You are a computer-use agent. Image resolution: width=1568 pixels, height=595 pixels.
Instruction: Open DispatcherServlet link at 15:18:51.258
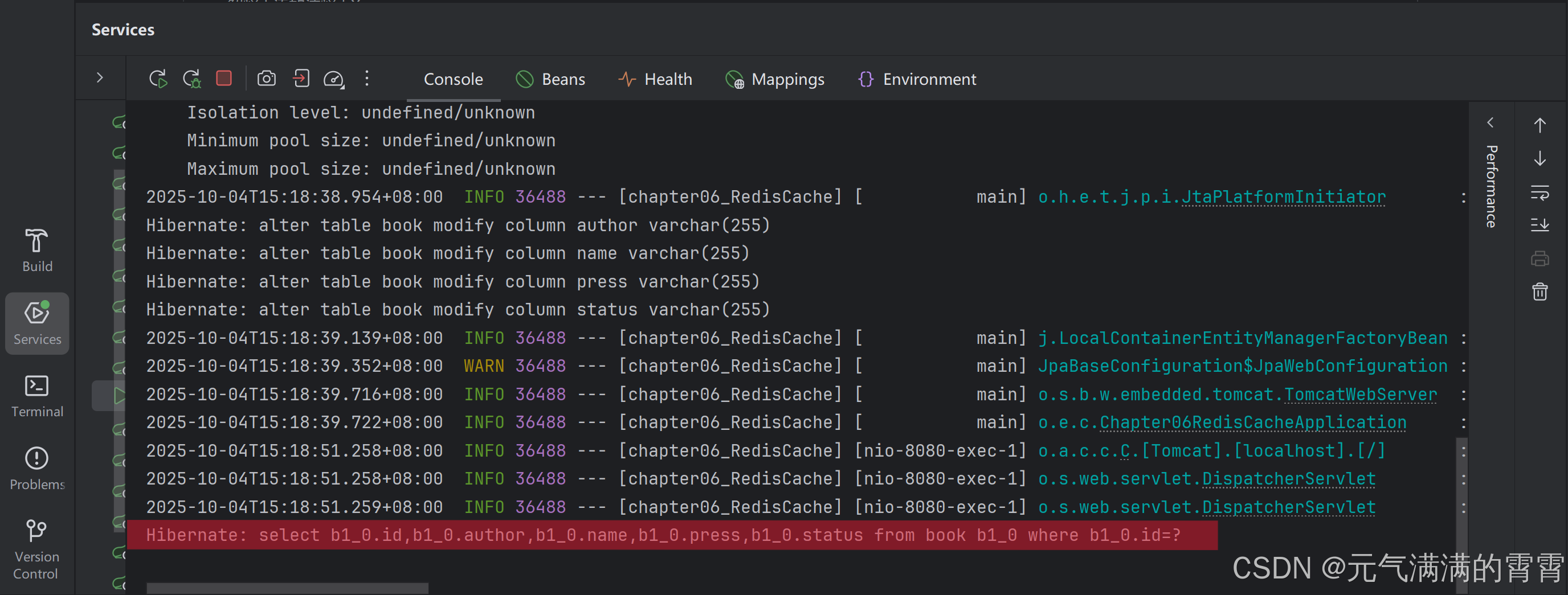click(x=1289, y=479)
